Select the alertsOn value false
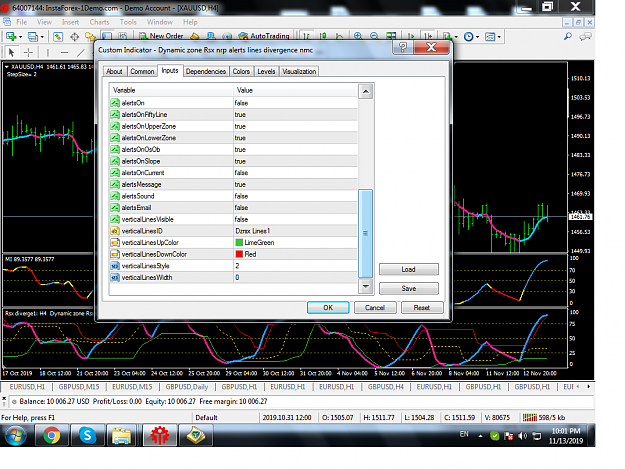The width and height of the screenshot is (625, 469). point(295,103)
